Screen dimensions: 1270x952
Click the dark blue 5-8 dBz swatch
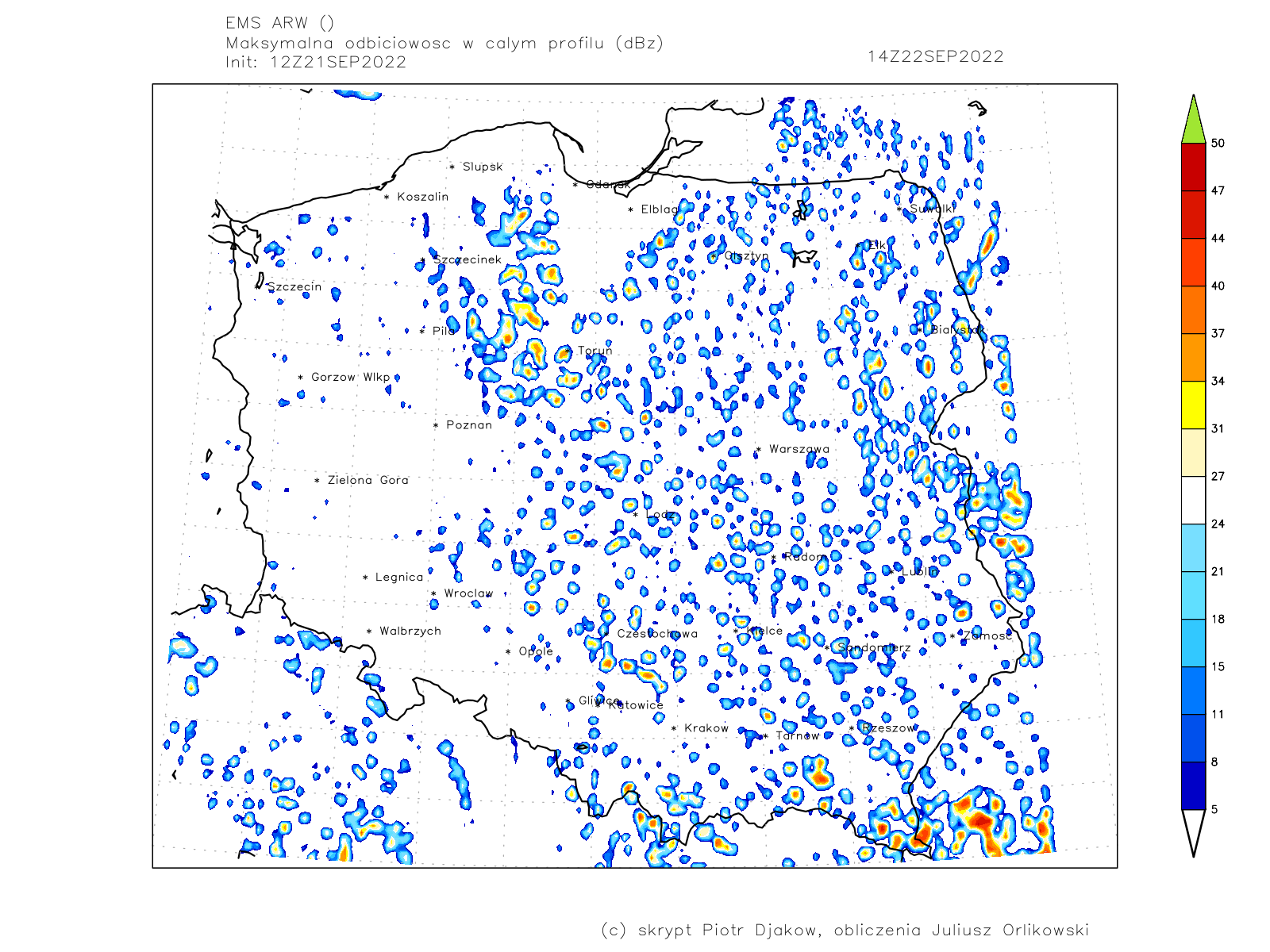pyautogui.click(x=1193, y=785)
